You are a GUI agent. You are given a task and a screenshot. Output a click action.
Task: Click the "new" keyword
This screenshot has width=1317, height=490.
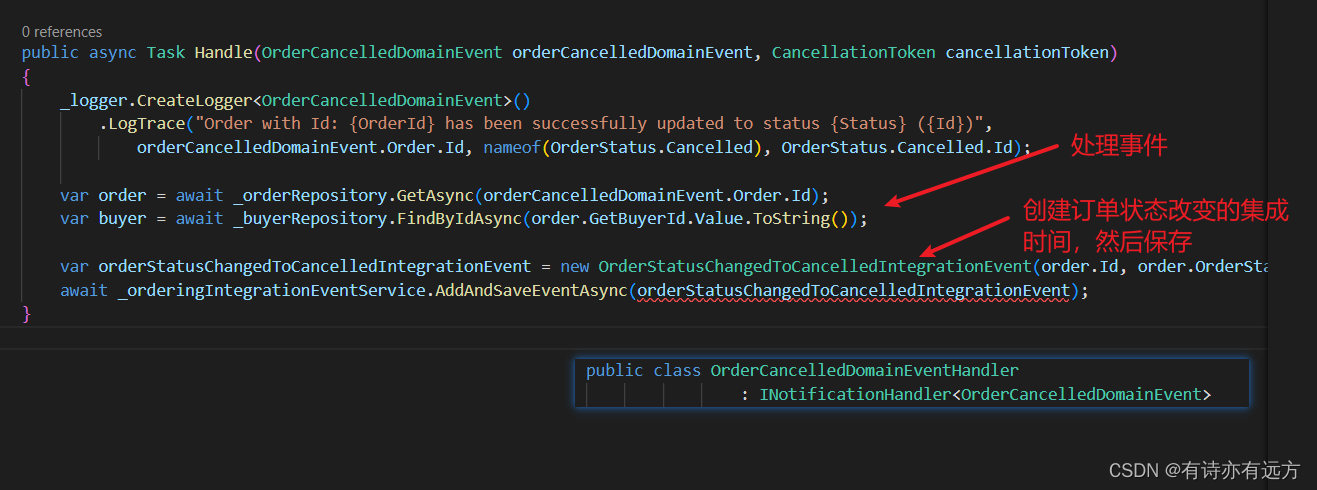[x=574, y=267]
